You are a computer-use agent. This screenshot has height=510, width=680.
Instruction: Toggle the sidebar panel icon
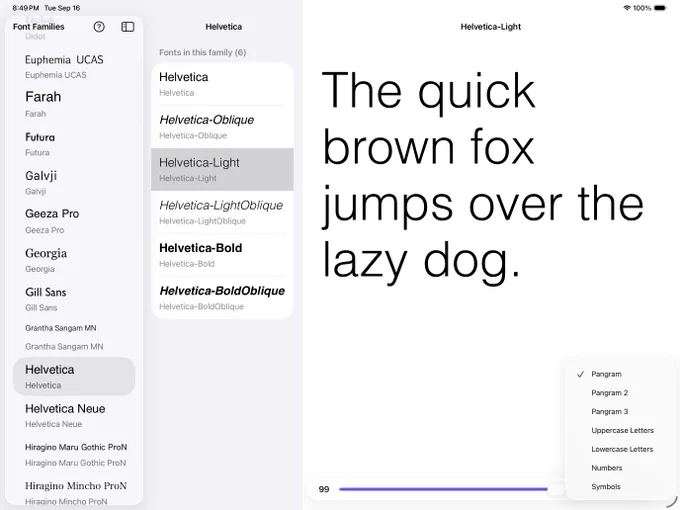128,27
